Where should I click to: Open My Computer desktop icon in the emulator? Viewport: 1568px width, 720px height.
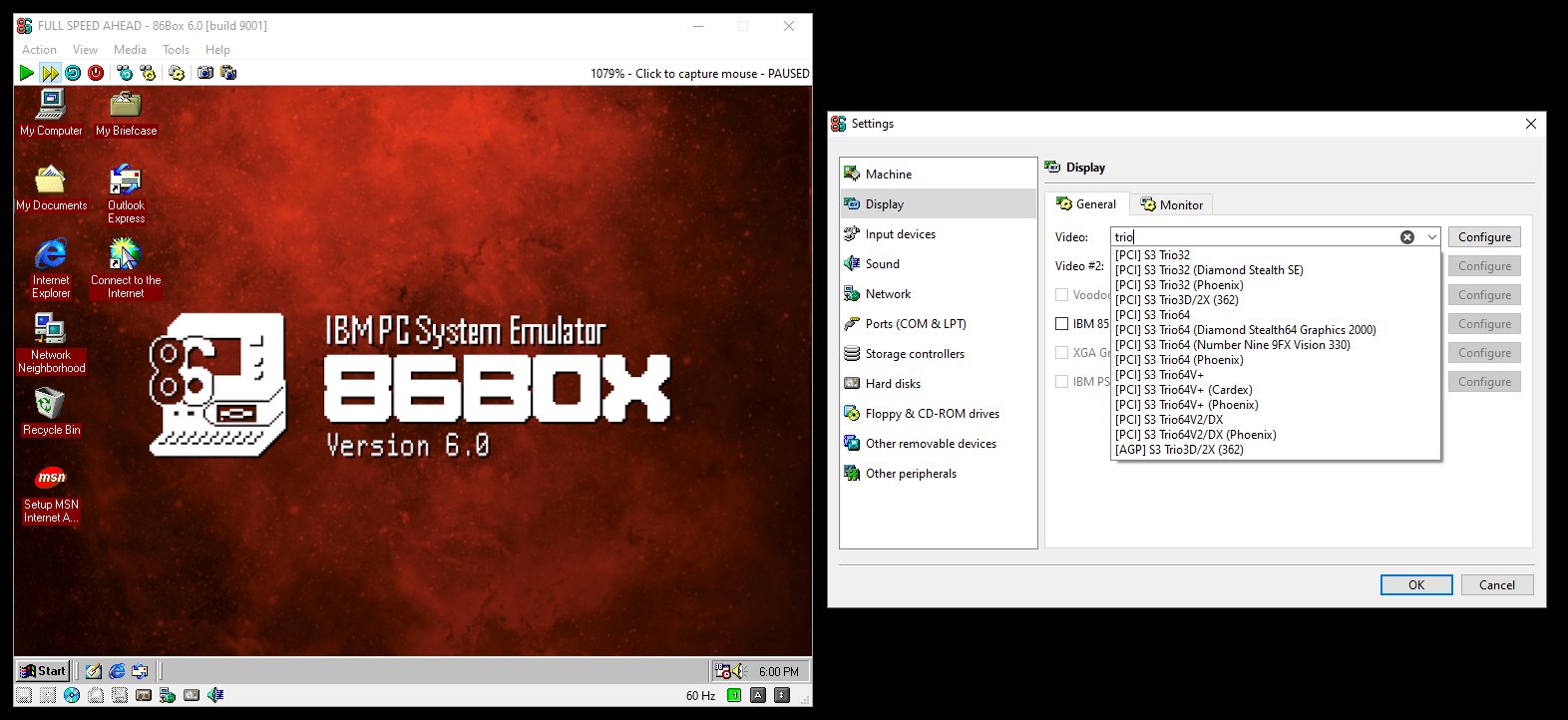pos(51,113)
